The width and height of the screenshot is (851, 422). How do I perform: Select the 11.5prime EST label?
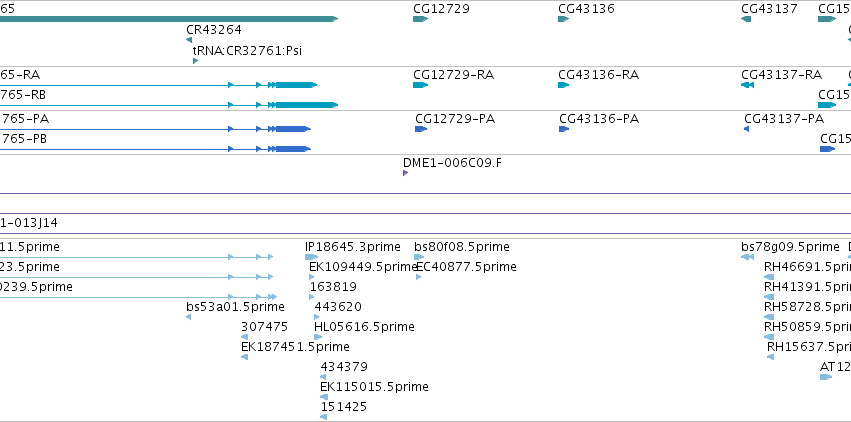[x=30, y=247]
